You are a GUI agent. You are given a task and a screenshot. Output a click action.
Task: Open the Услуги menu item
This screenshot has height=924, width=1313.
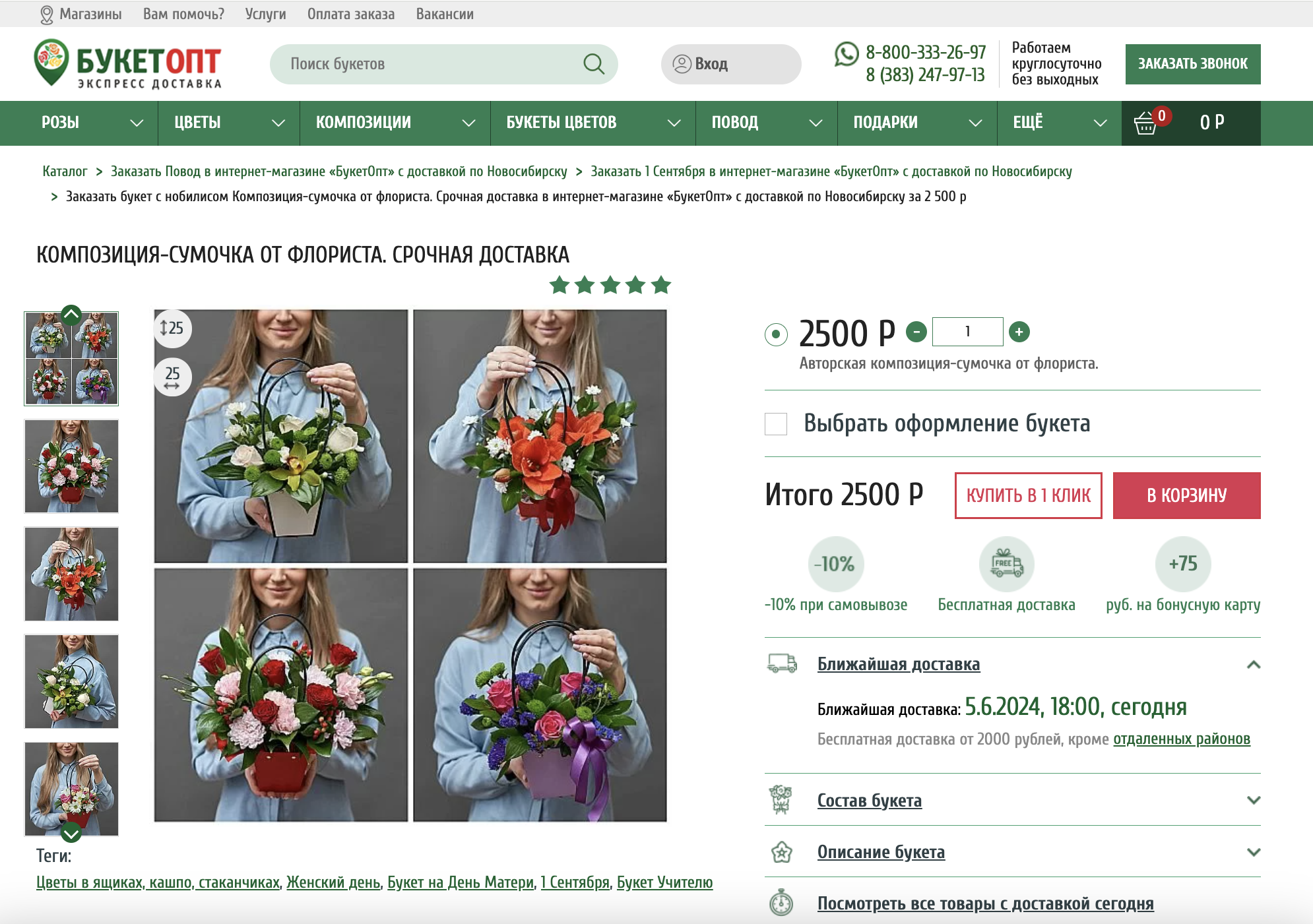[266, 13]
